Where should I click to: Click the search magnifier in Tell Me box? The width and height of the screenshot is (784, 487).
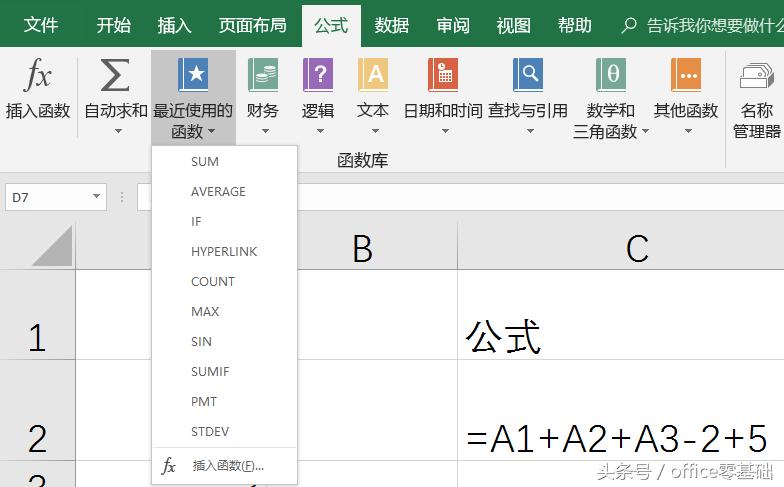628,25
